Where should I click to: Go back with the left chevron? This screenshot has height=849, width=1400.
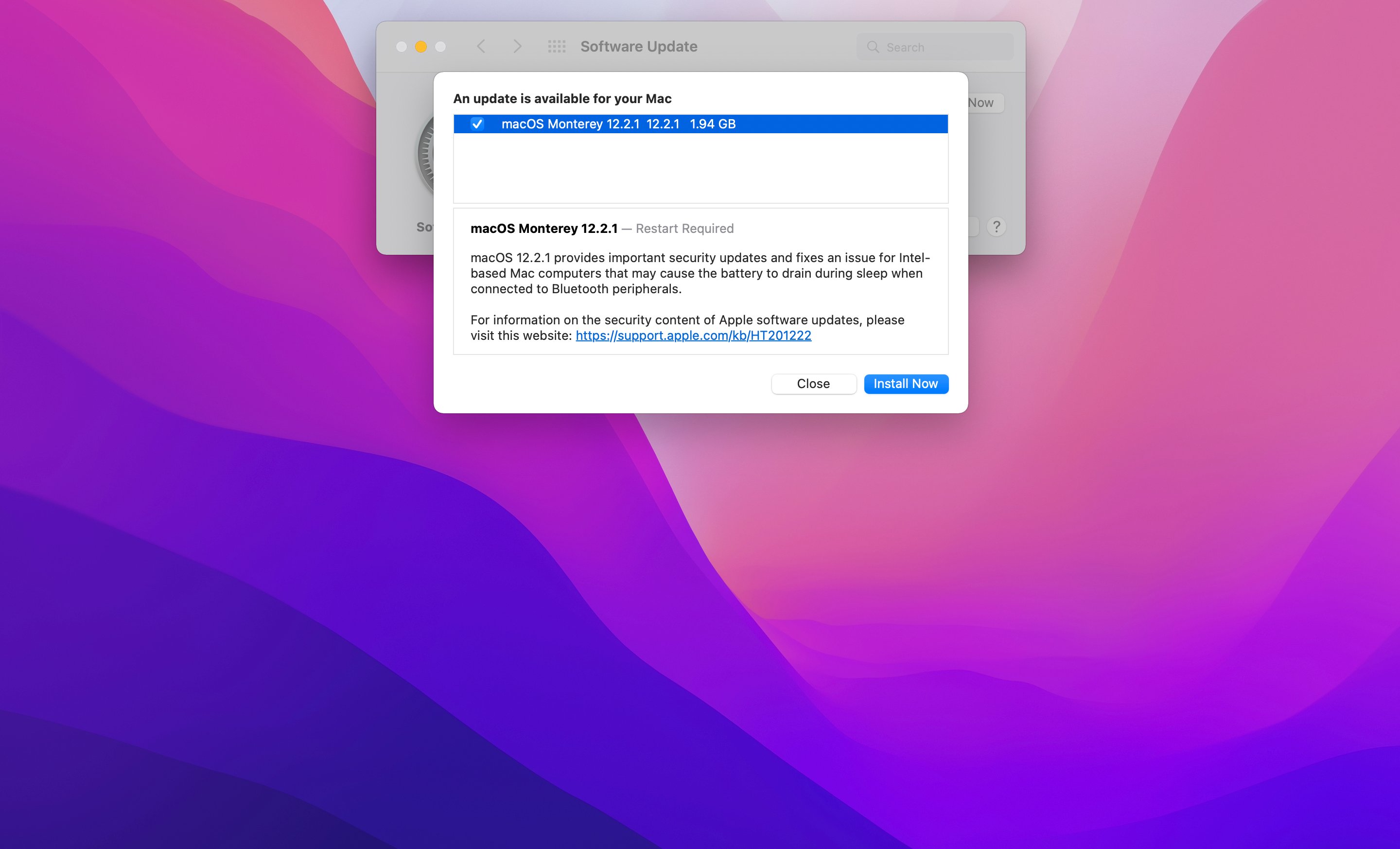(481, 47)
